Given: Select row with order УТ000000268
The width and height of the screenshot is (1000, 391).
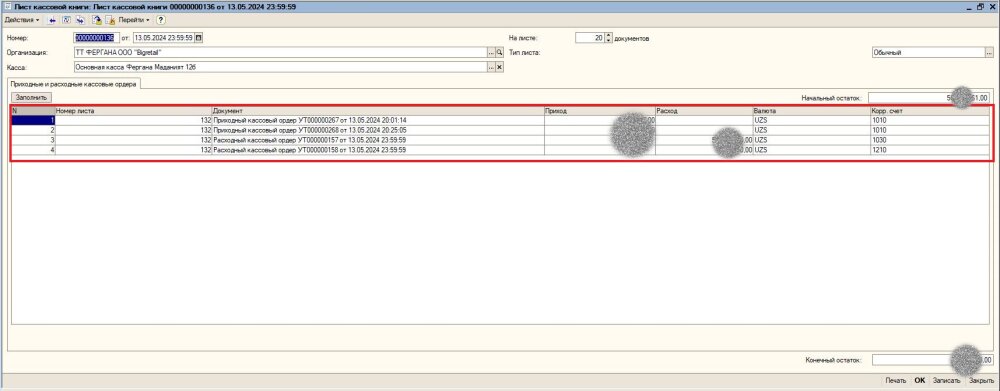Looking at the screenshot, I should pyautogui.click(x=501, y=130).
